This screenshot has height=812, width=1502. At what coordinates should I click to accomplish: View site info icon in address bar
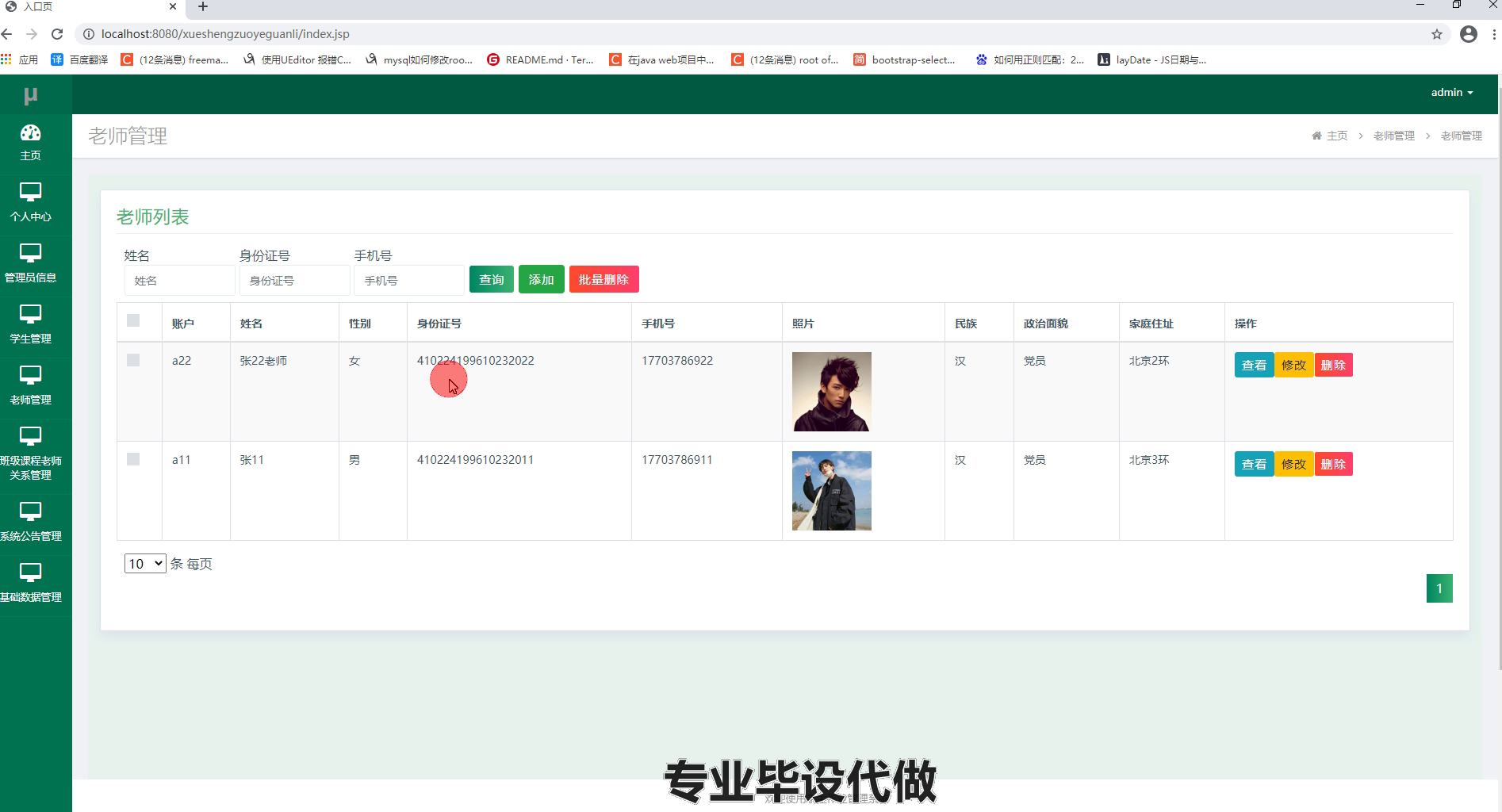pyautogui.click(x=88, y=34)
